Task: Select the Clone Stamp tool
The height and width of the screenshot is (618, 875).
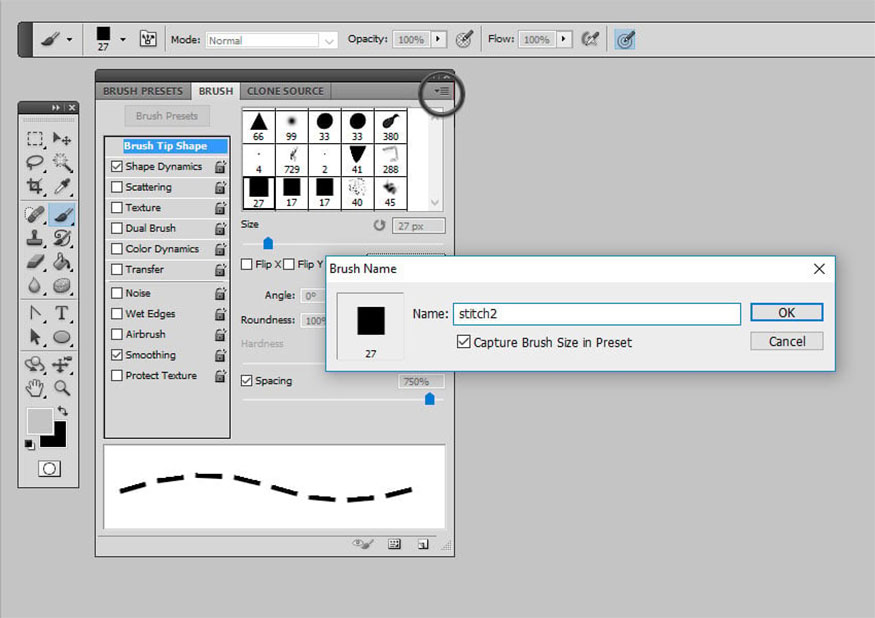Action: click(x=35, y=238)
